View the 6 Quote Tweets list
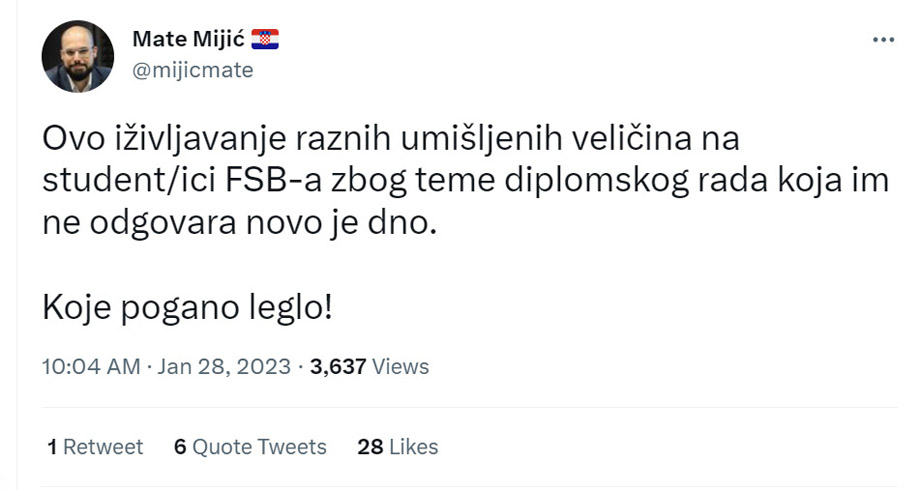The image size is (920, 490). tap(250, 446)
